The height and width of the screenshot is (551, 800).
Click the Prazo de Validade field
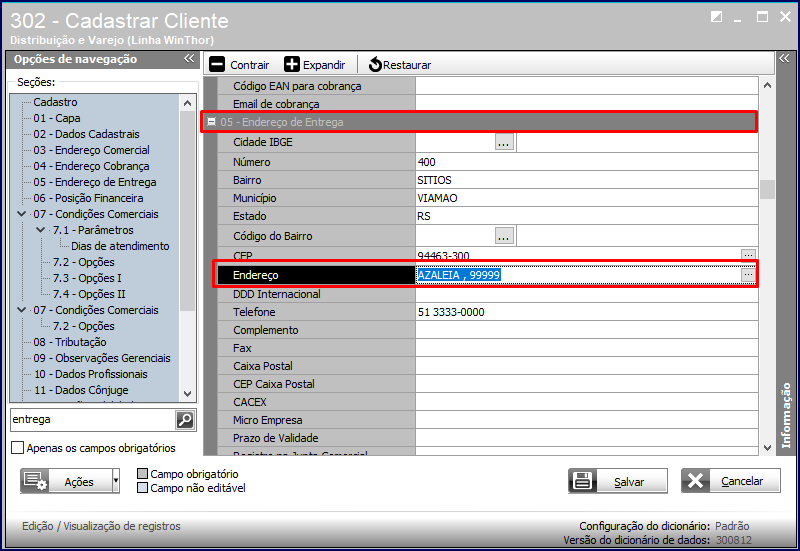(x=587, y=438)
